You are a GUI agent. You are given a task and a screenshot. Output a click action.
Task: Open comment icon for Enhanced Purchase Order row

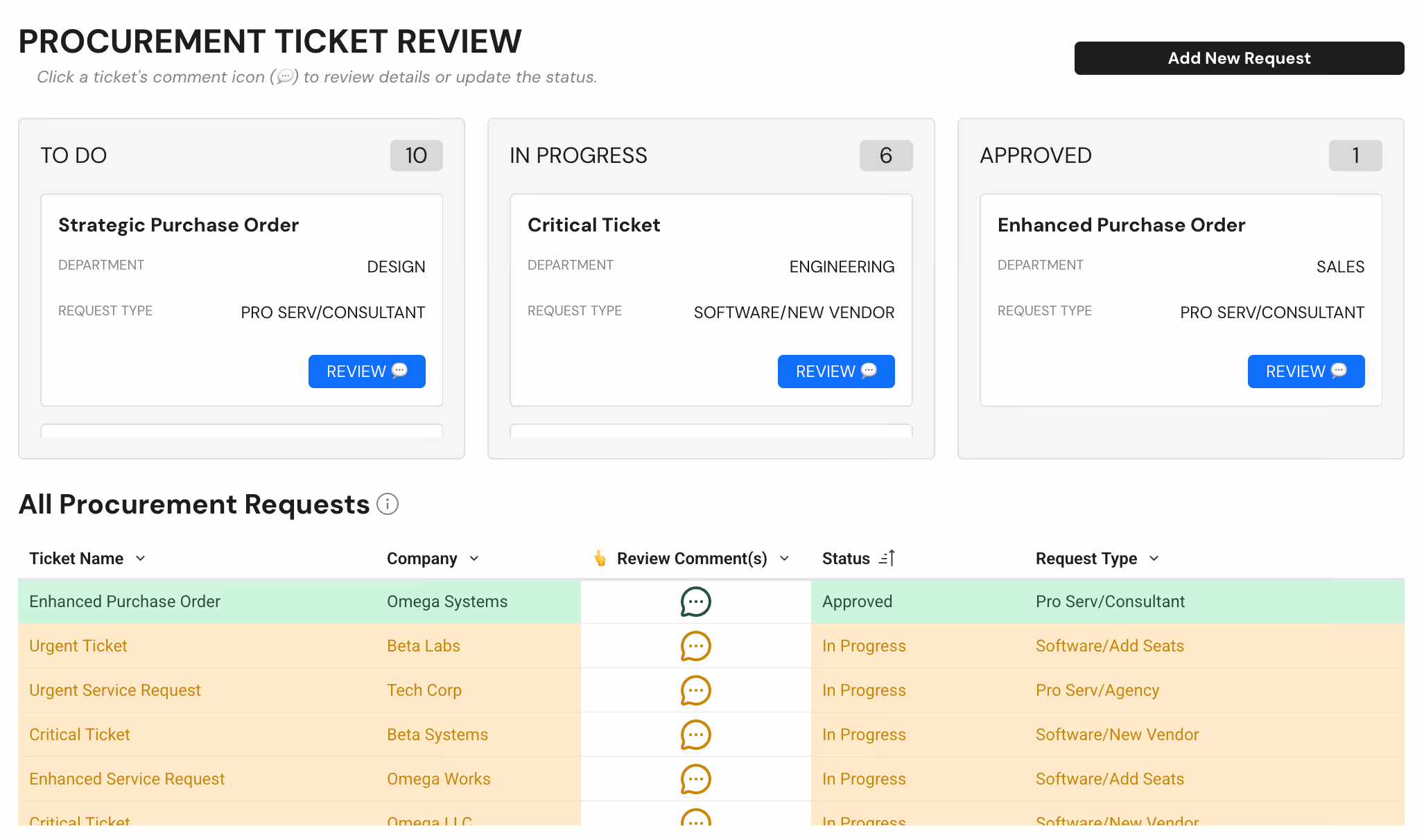695,602
